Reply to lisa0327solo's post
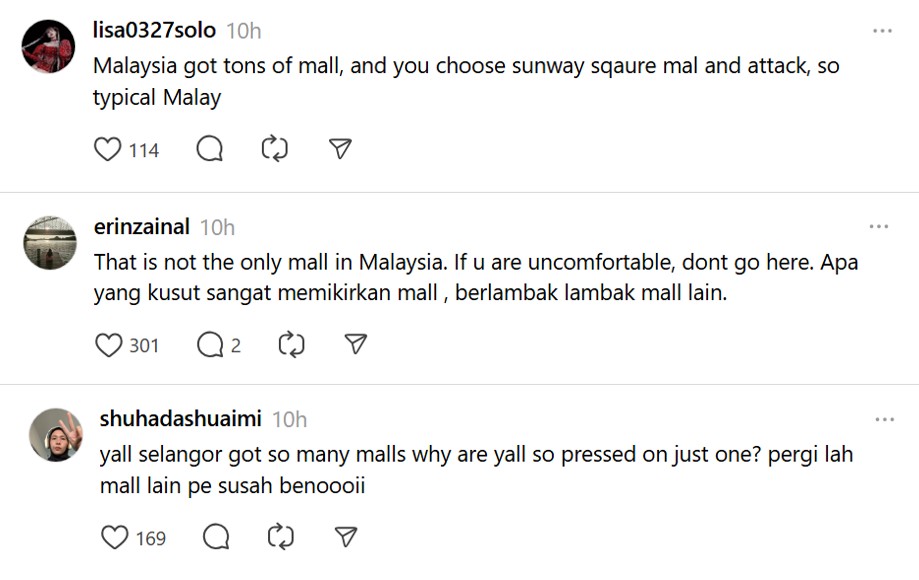This screenshot has height=580, width=919. click(209, 150)
